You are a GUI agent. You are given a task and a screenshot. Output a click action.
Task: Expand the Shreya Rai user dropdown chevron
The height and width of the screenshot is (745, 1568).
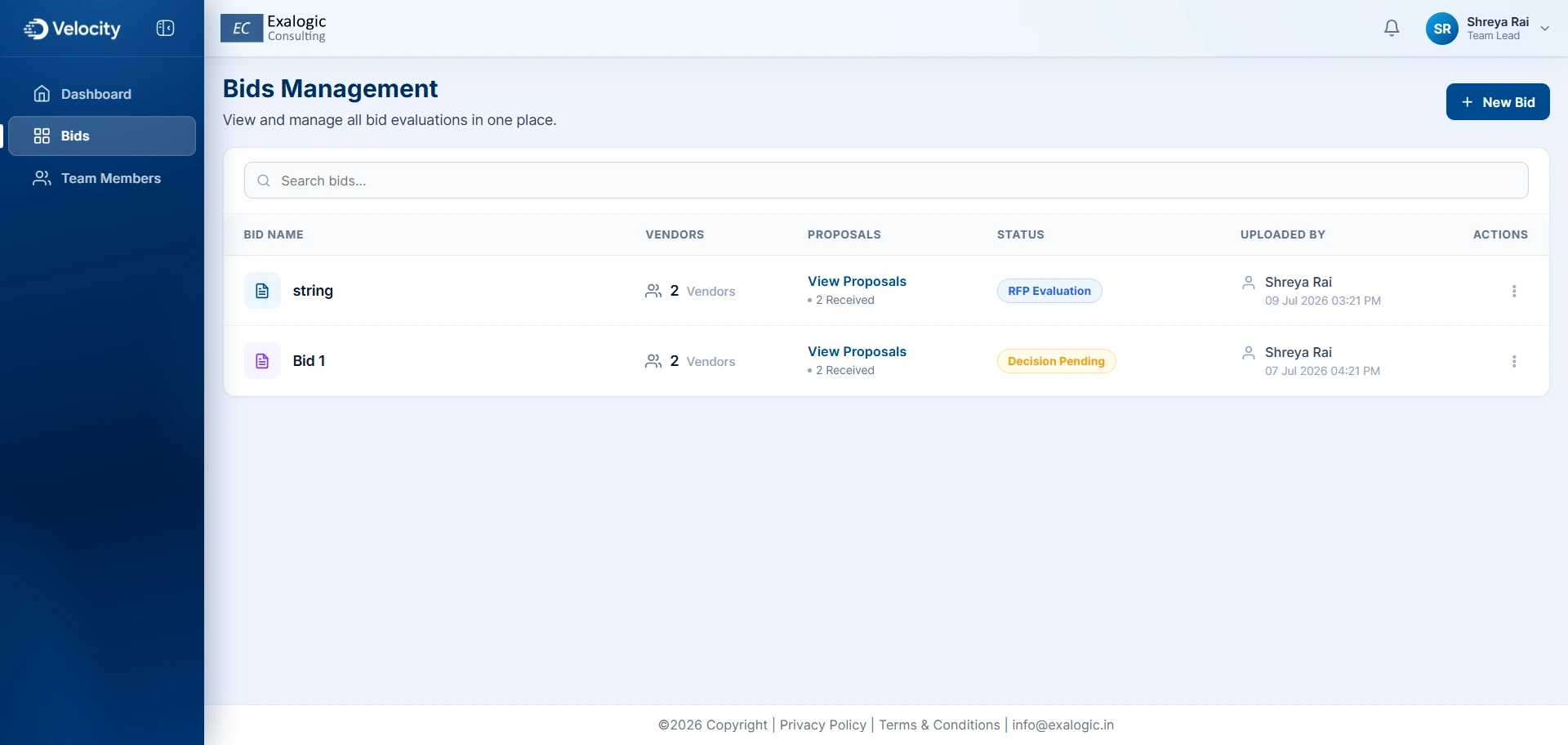[1544, 29]
